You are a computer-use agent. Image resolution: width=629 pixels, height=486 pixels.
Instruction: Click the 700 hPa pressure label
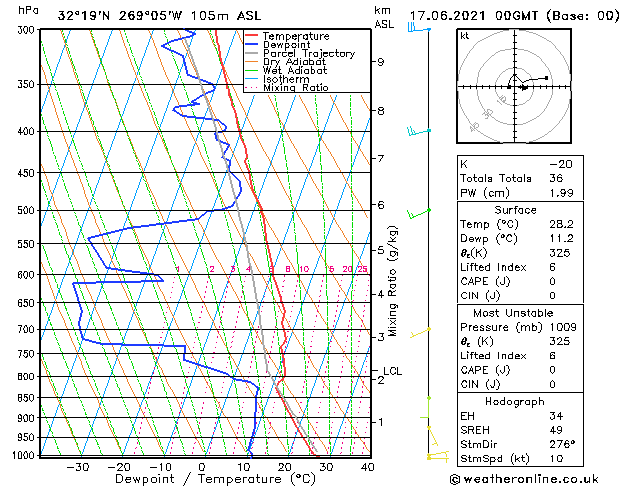[x=28, y=330]
